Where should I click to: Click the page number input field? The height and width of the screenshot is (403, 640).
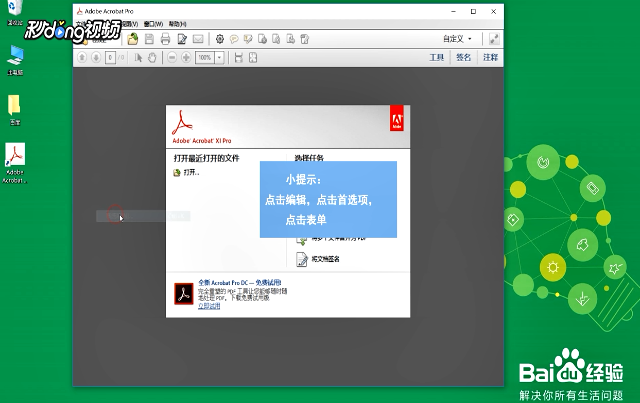[110, 58]
